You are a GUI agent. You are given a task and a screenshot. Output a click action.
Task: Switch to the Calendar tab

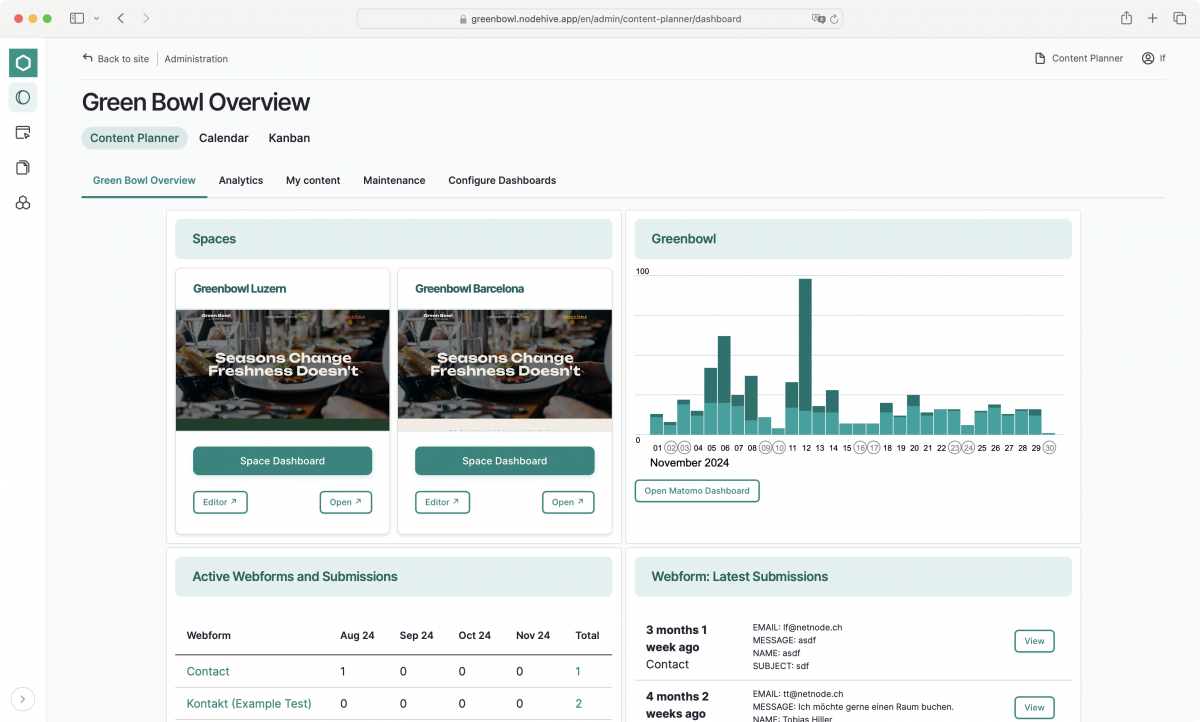(x=223, y=138)
